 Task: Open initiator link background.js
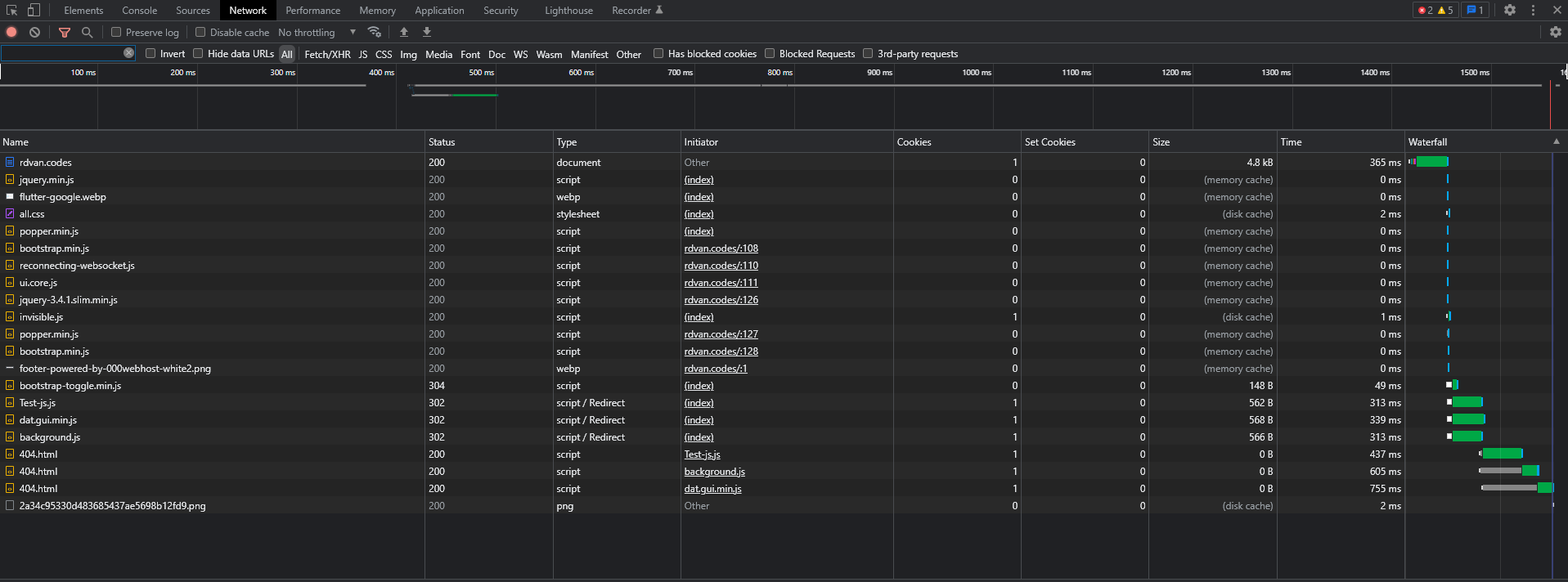click(x=715, y=472)
